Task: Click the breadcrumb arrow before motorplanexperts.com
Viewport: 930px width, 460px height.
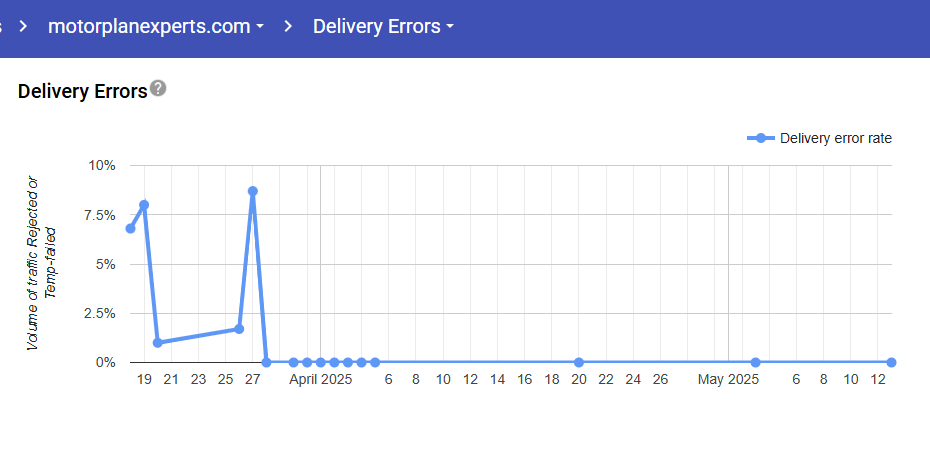Action: [x=21, y=26]
